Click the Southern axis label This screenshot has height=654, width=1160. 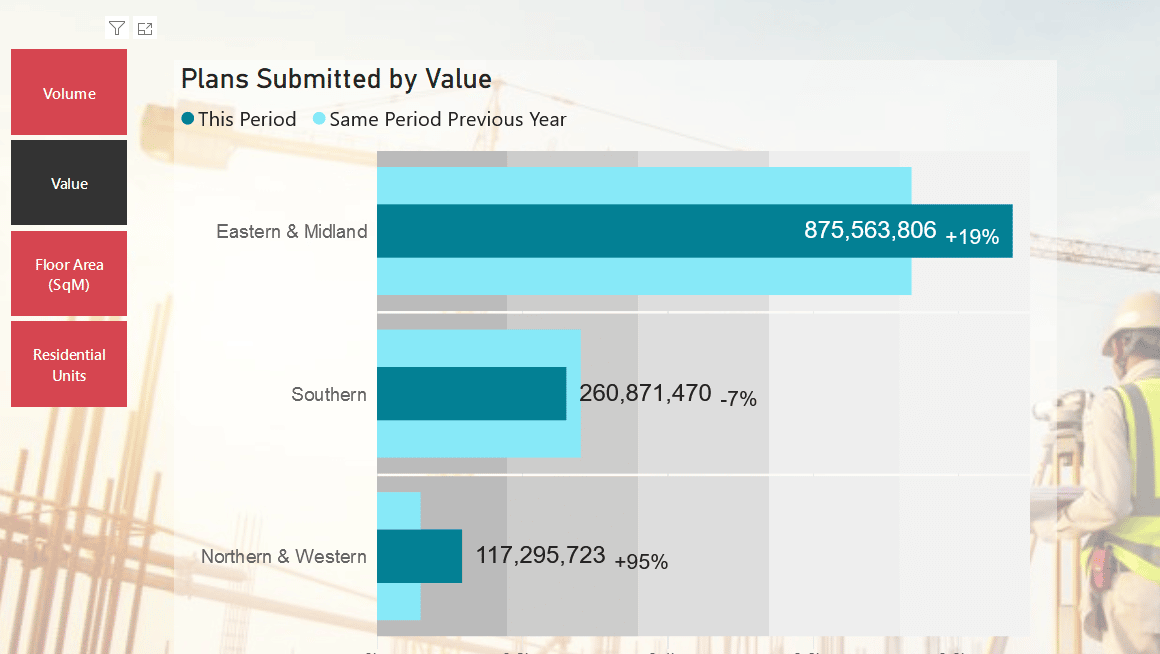329,394
